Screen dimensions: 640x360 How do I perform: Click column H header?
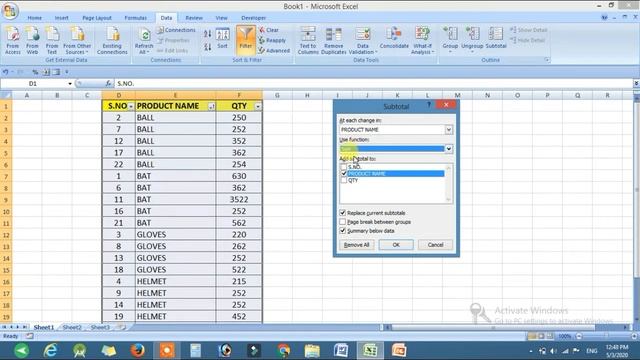(307, 95)
